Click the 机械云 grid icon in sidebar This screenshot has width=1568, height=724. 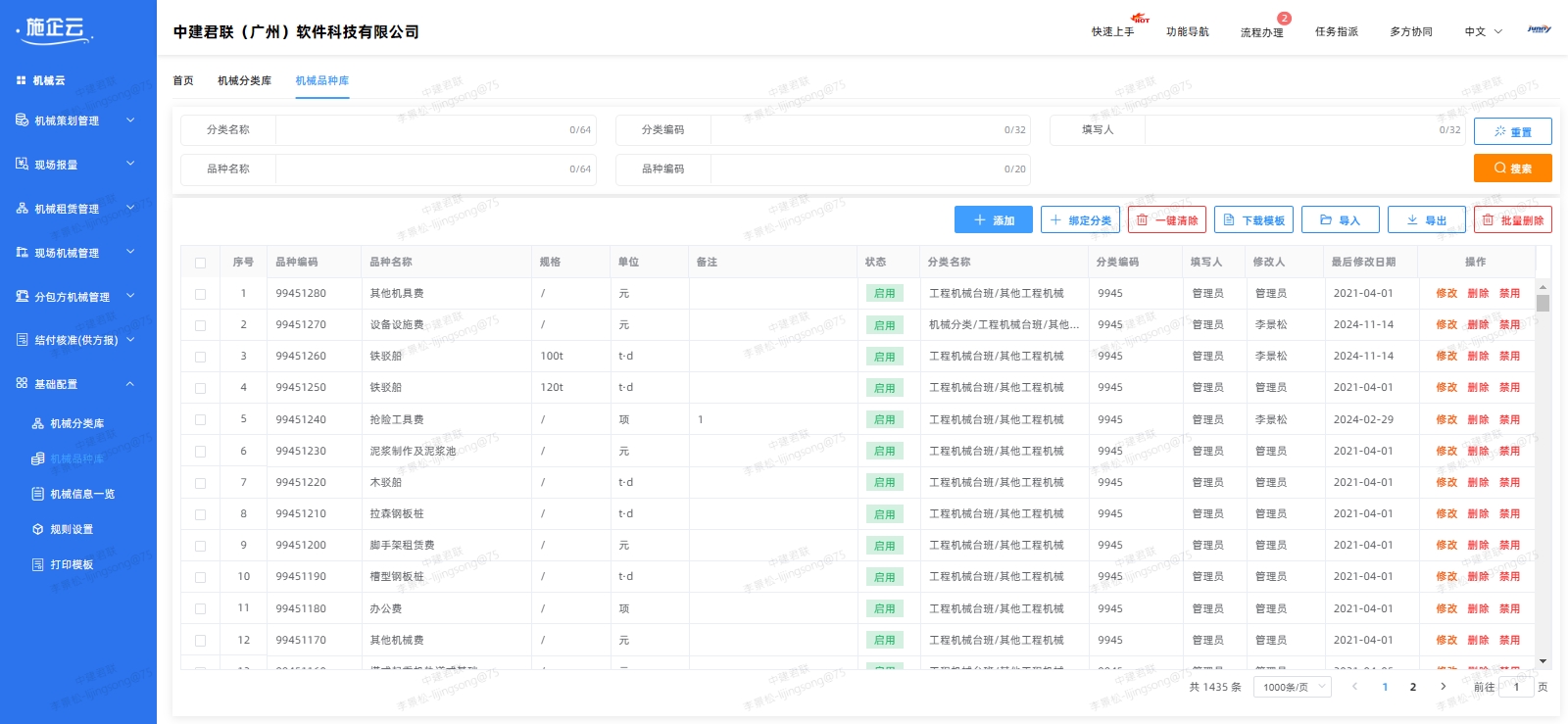21,80
